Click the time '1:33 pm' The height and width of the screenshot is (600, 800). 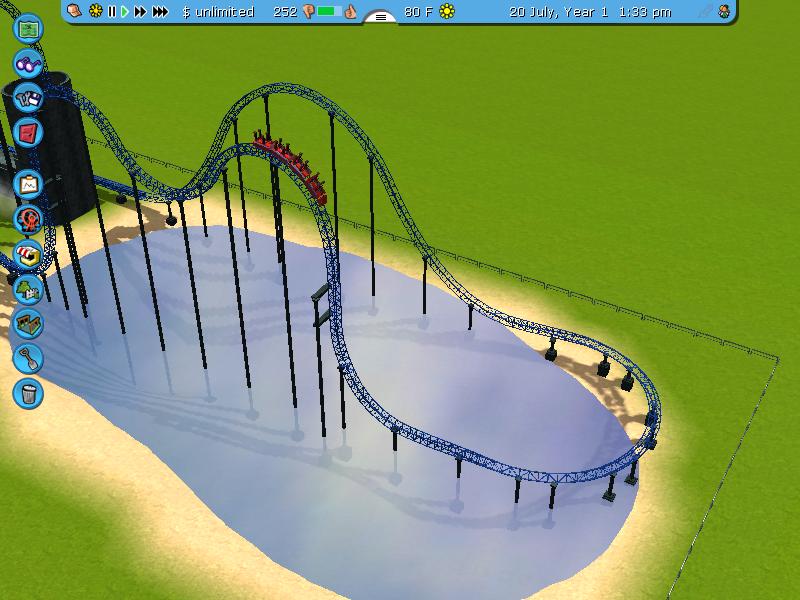[645, 12]
